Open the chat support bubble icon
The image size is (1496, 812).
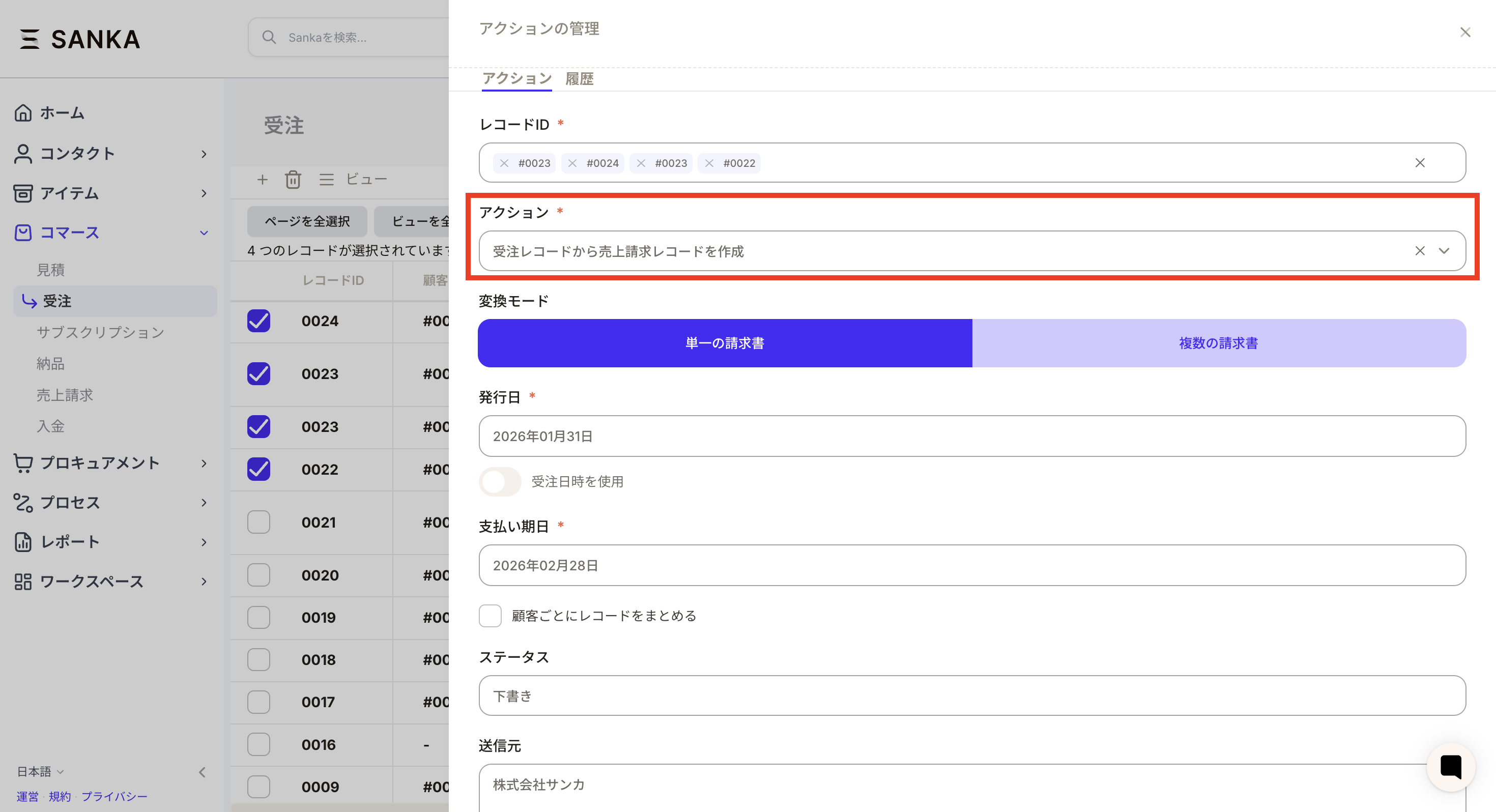pos(1451,767)
